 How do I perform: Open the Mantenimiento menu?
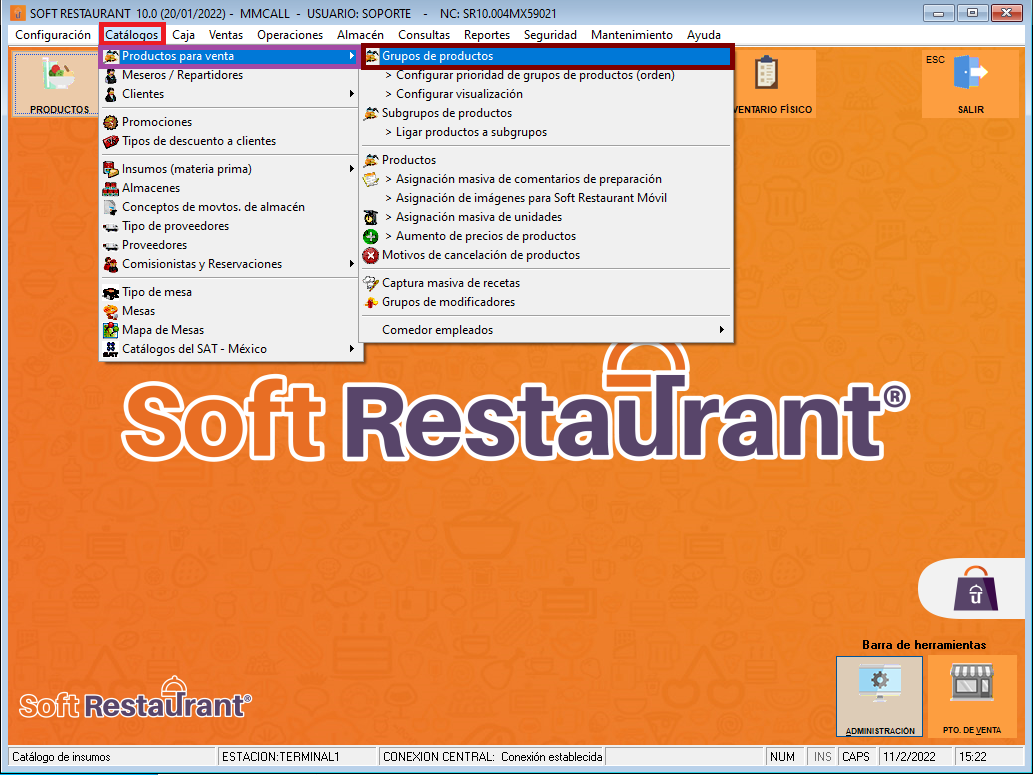point(631,35)
